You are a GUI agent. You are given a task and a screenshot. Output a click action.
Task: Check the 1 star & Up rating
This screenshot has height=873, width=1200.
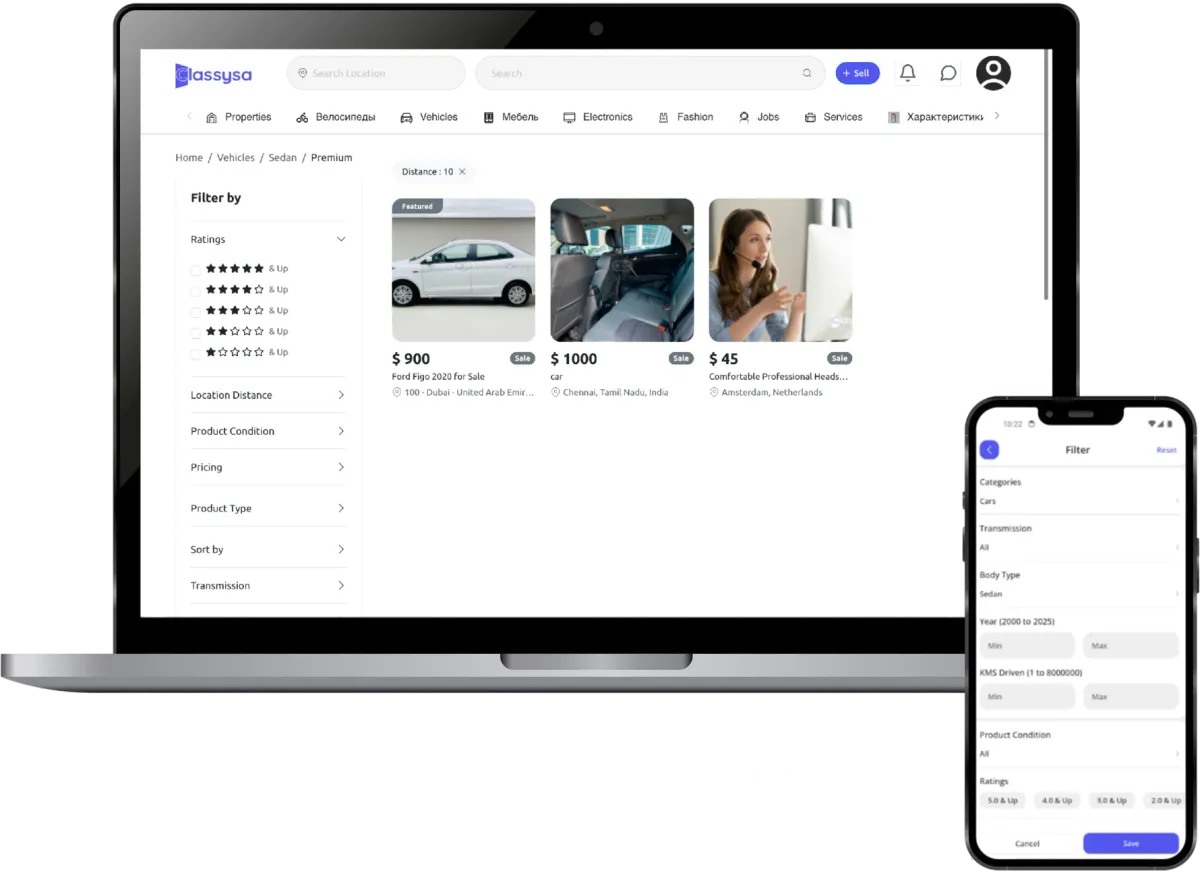click(195, 353)
